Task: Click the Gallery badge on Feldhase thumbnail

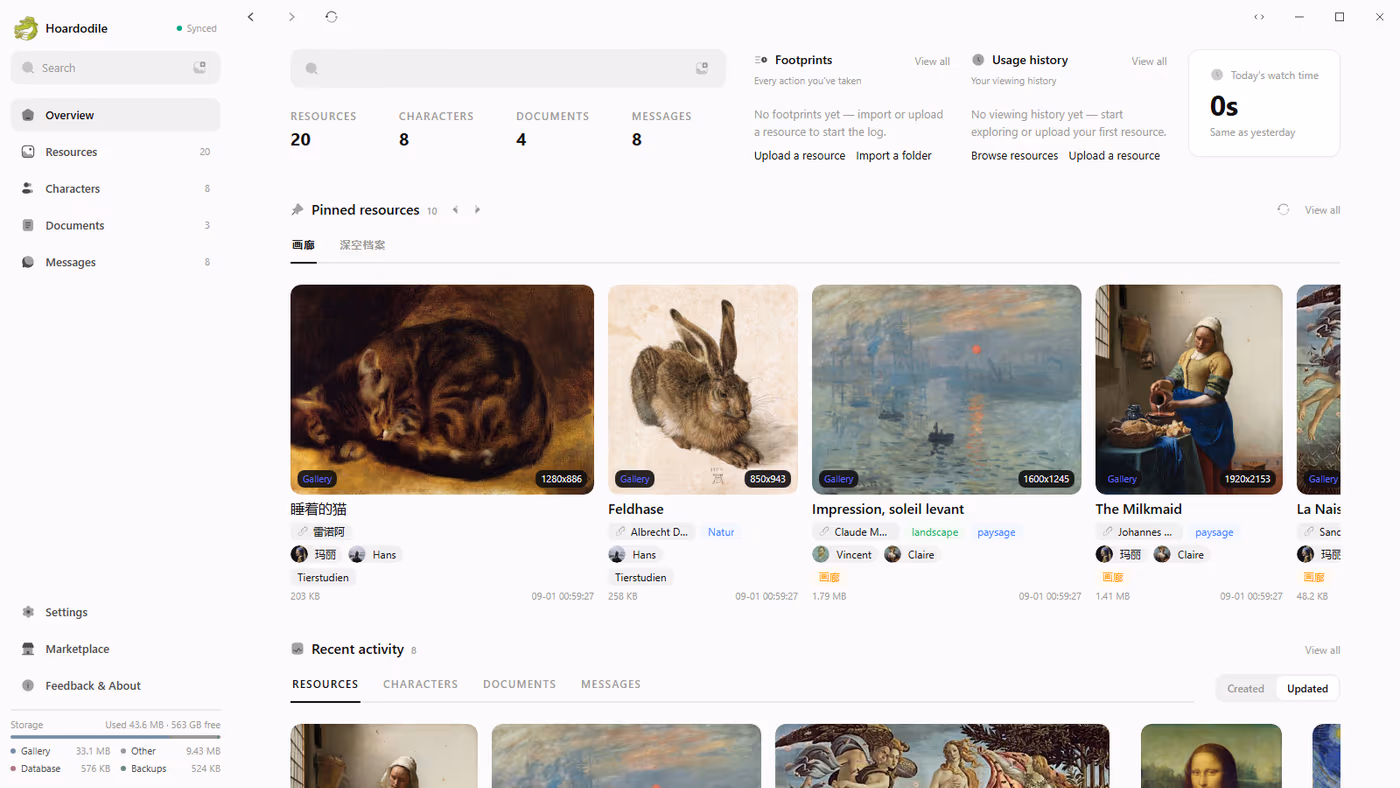Action: [635, 479]
